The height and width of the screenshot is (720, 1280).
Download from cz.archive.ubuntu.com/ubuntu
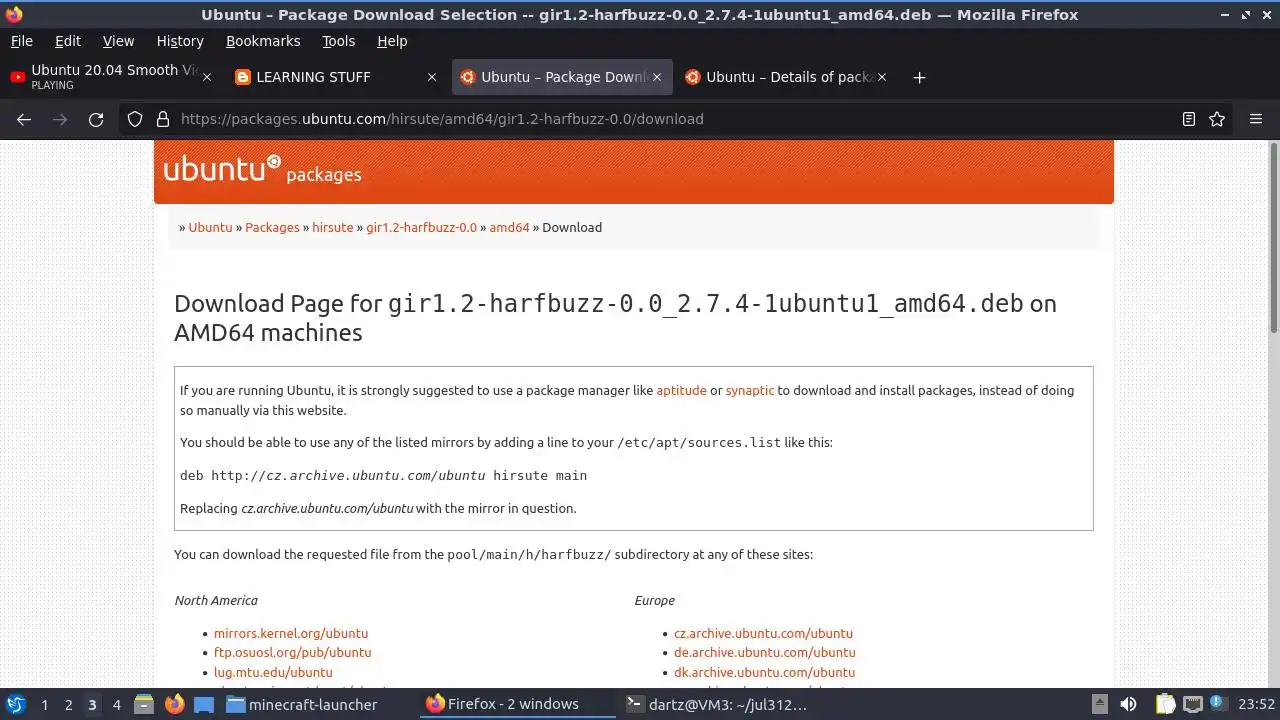tap(763, 633)
